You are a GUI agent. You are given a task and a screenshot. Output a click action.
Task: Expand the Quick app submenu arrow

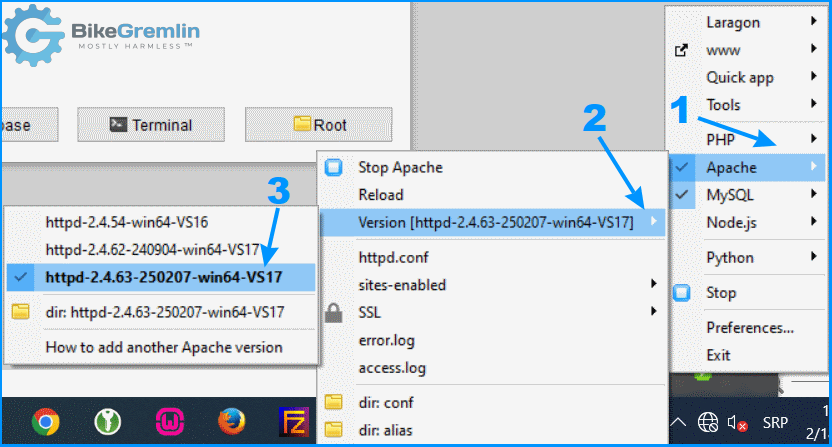click(x=814, y=76)
